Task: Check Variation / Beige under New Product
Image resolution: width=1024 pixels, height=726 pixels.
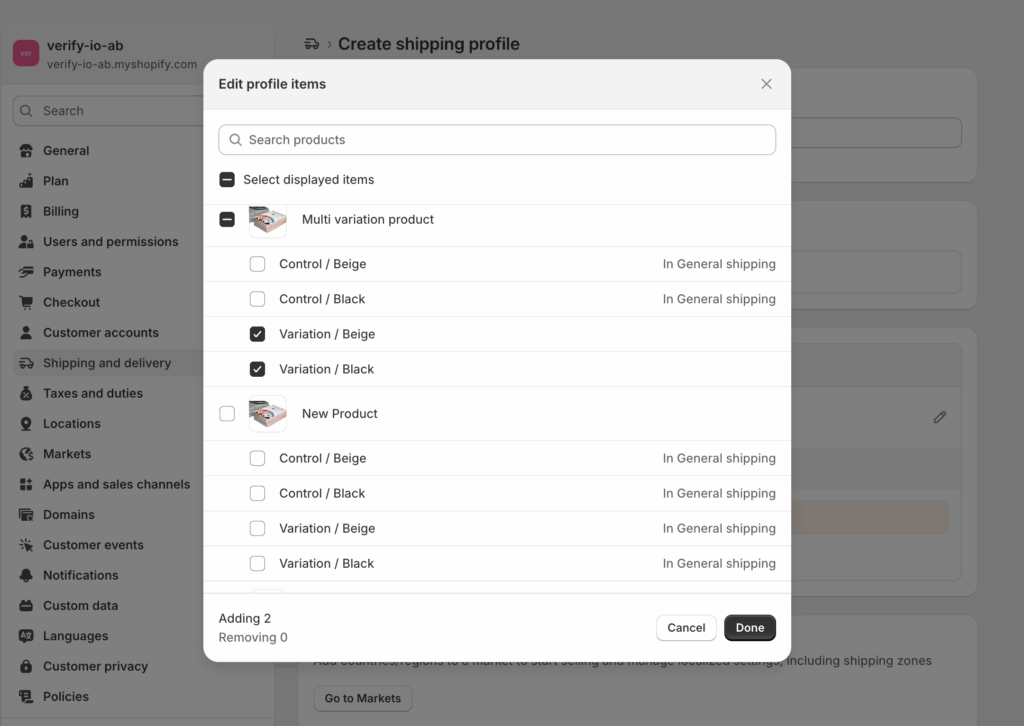Action: click(x=257, y=528)
